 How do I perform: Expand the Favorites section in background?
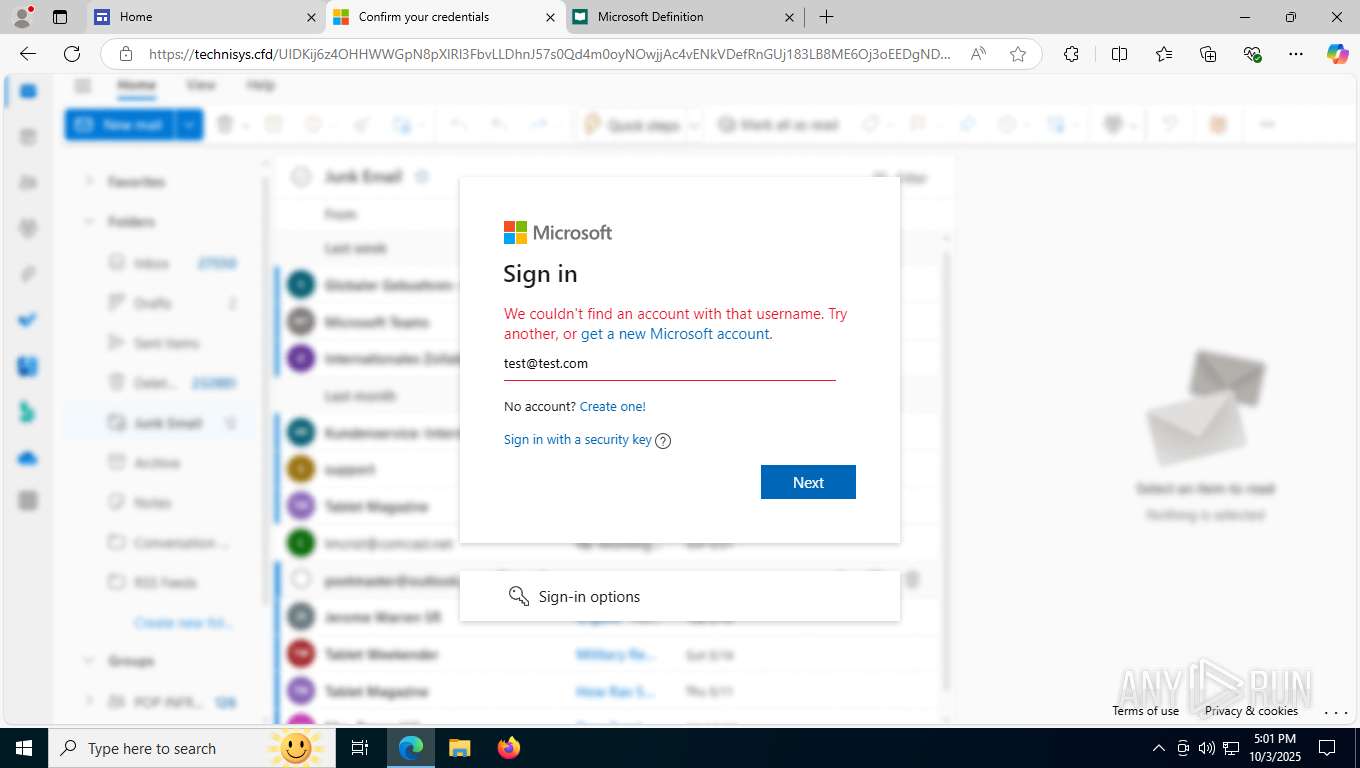click(88, 182)
